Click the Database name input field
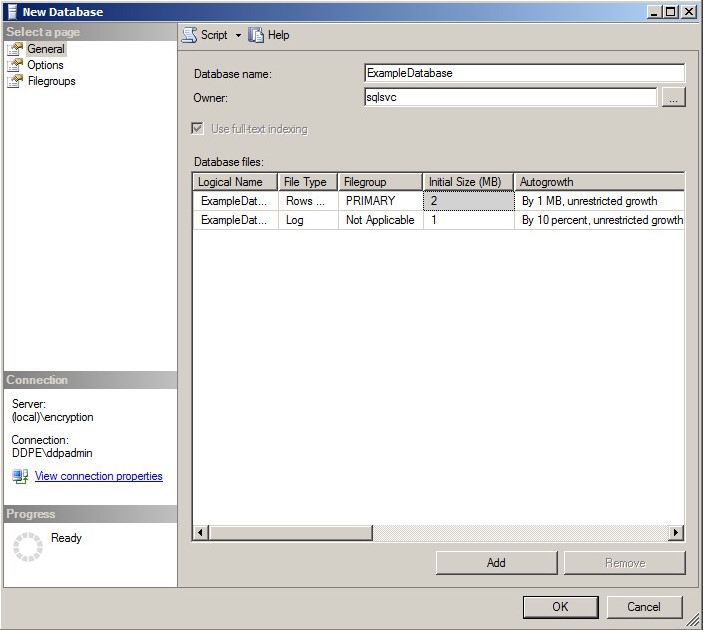 pyautogui.click(x=525, y=73)
